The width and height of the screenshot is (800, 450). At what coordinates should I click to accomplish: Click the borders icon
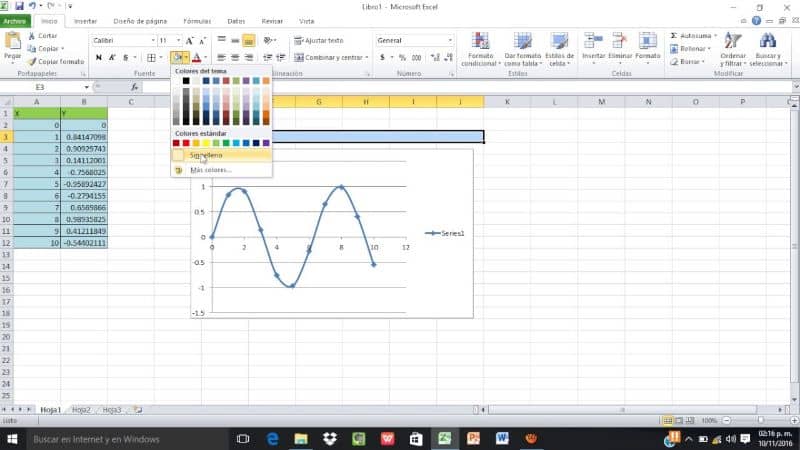click(x=152, y=58)
